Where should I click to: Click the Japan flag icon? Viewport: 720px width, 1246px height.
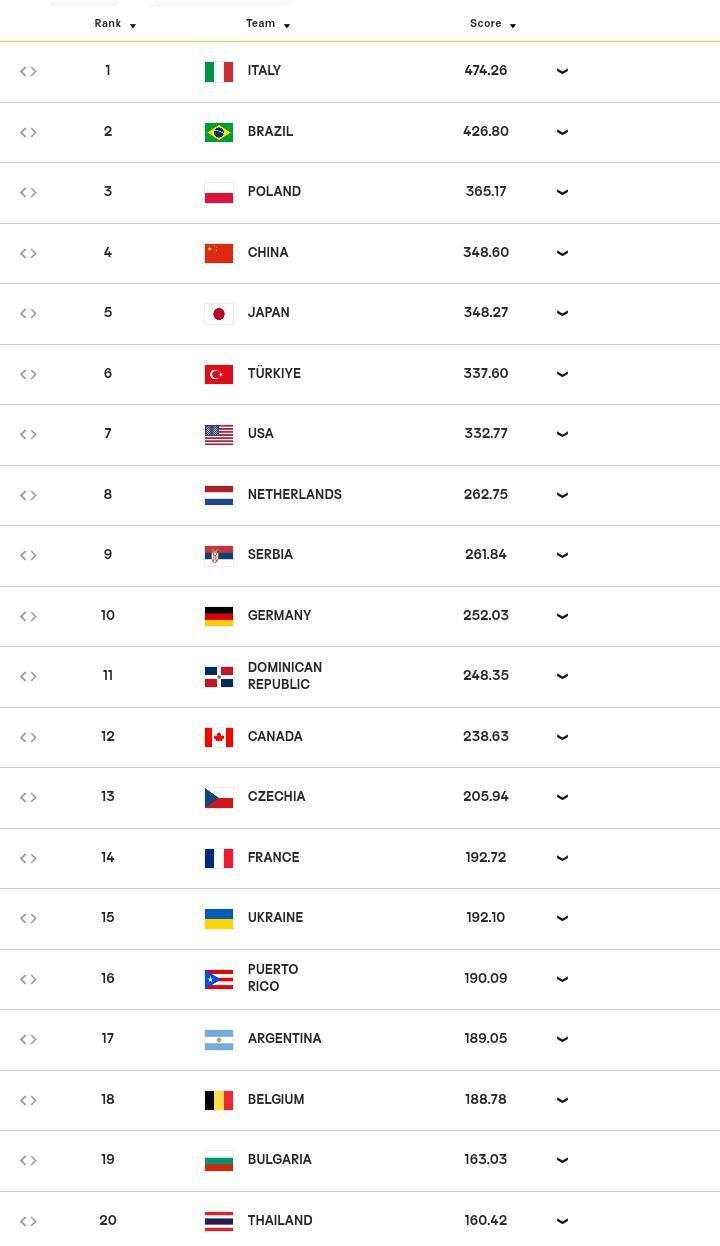coord(219,314)
